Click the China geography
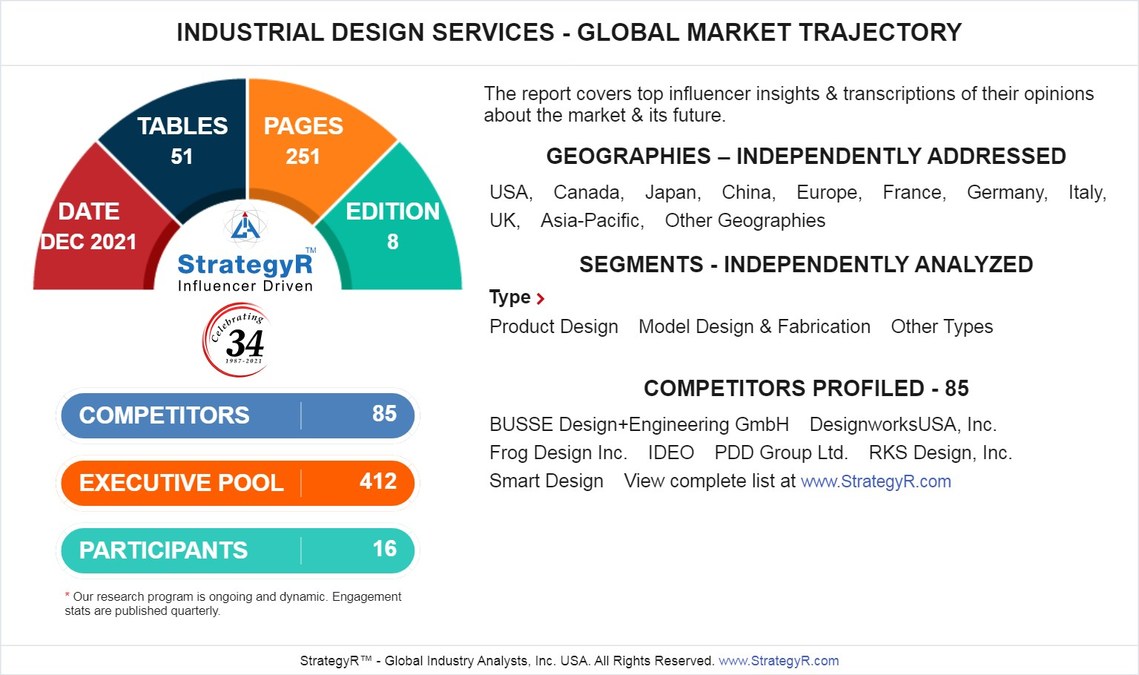The width and height of the screenshot is (1139, 675). (x=748, y=193)
